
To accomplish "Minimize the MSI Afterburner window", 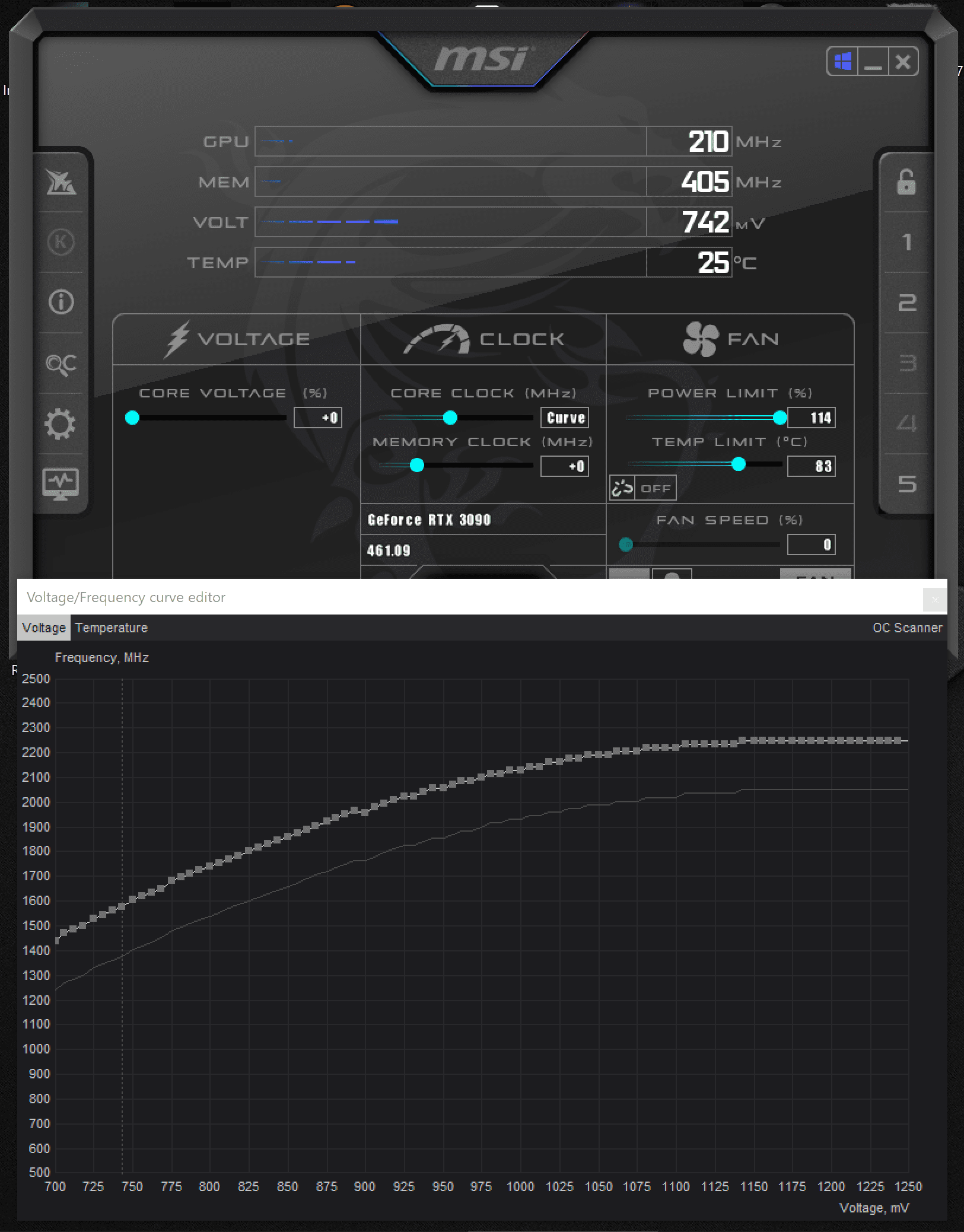I will [x=873, y=61].
